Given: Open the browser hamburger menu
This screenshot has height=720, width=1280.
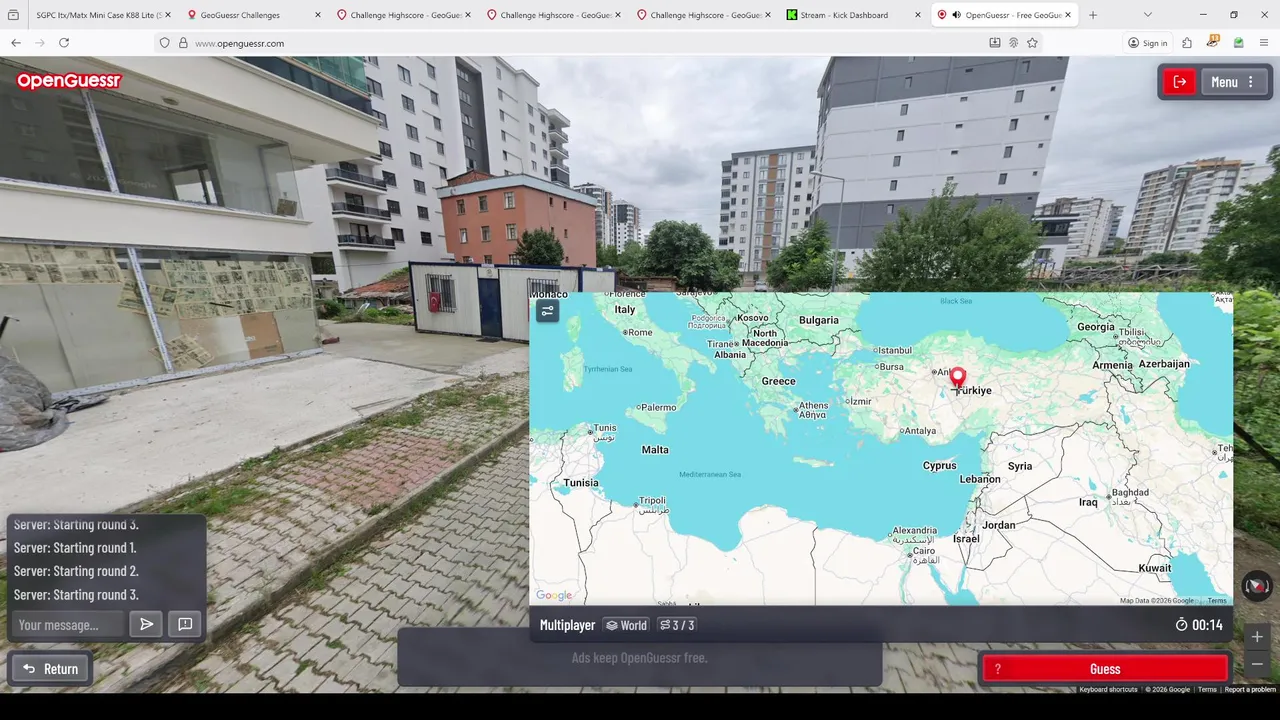Looking at the screenshot, I should (x=1264, y=43).
